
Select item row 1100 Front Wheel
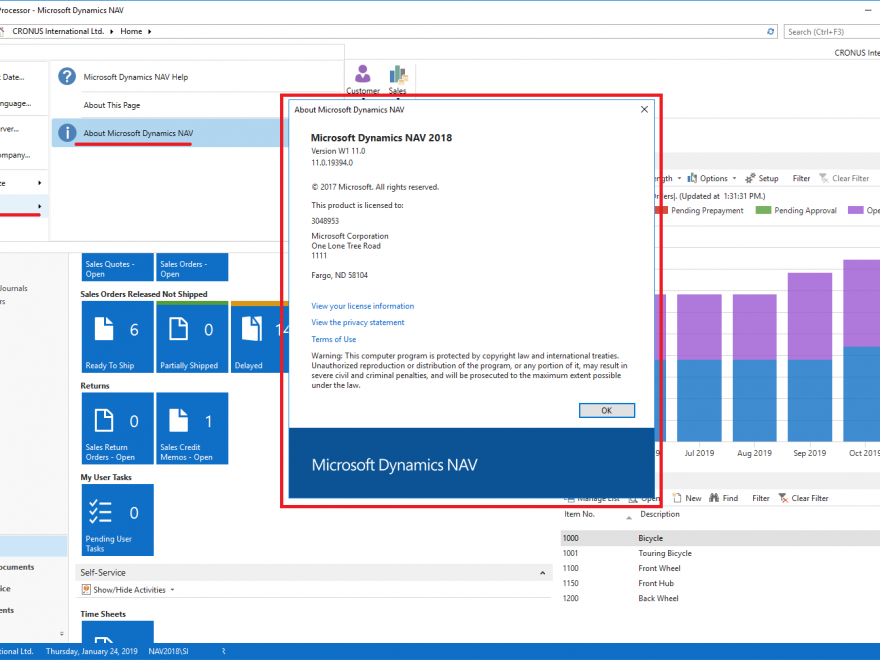tap(720, 568)
